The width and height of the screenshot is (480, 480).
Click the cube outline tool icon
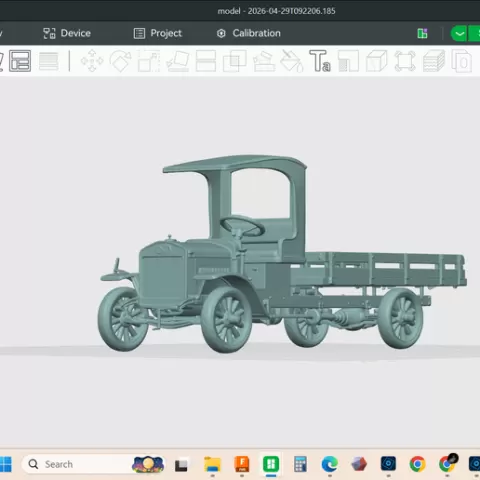point(377,61)
